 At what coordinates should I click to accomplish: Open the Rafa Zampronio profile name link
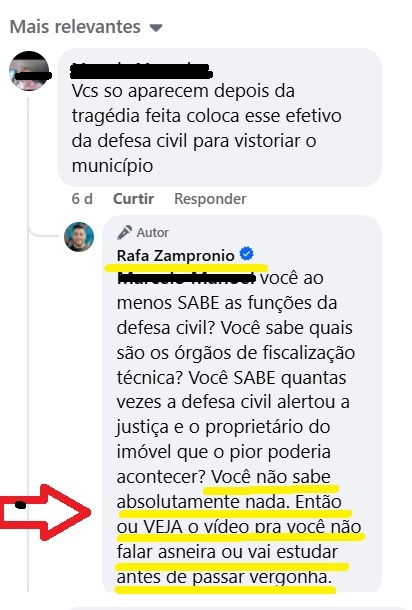[175, 256]
